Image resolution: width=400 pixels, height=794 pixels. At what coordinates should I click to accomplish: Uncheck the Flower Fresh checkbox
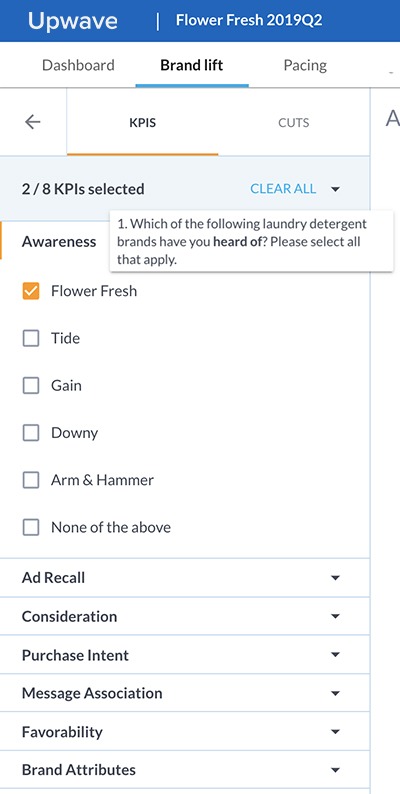(31, 291)
